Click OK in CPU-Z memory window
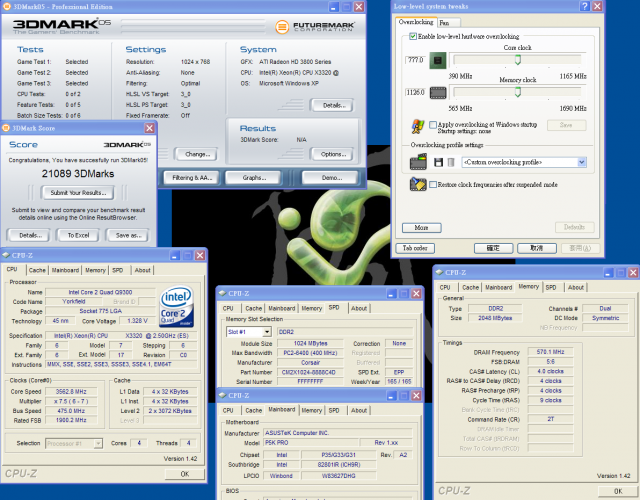The height and width of the screenshot is (500, 640). tap(618, 491)
